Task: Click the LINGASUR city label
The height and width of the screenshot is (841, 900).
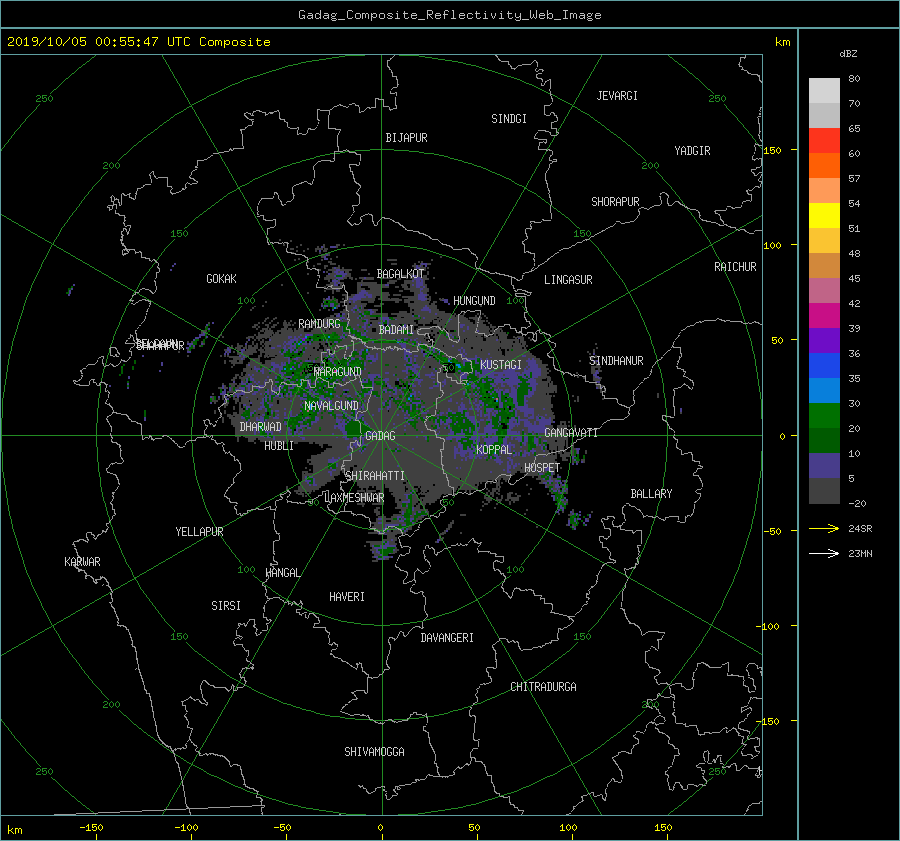Action: coord(568,280)
